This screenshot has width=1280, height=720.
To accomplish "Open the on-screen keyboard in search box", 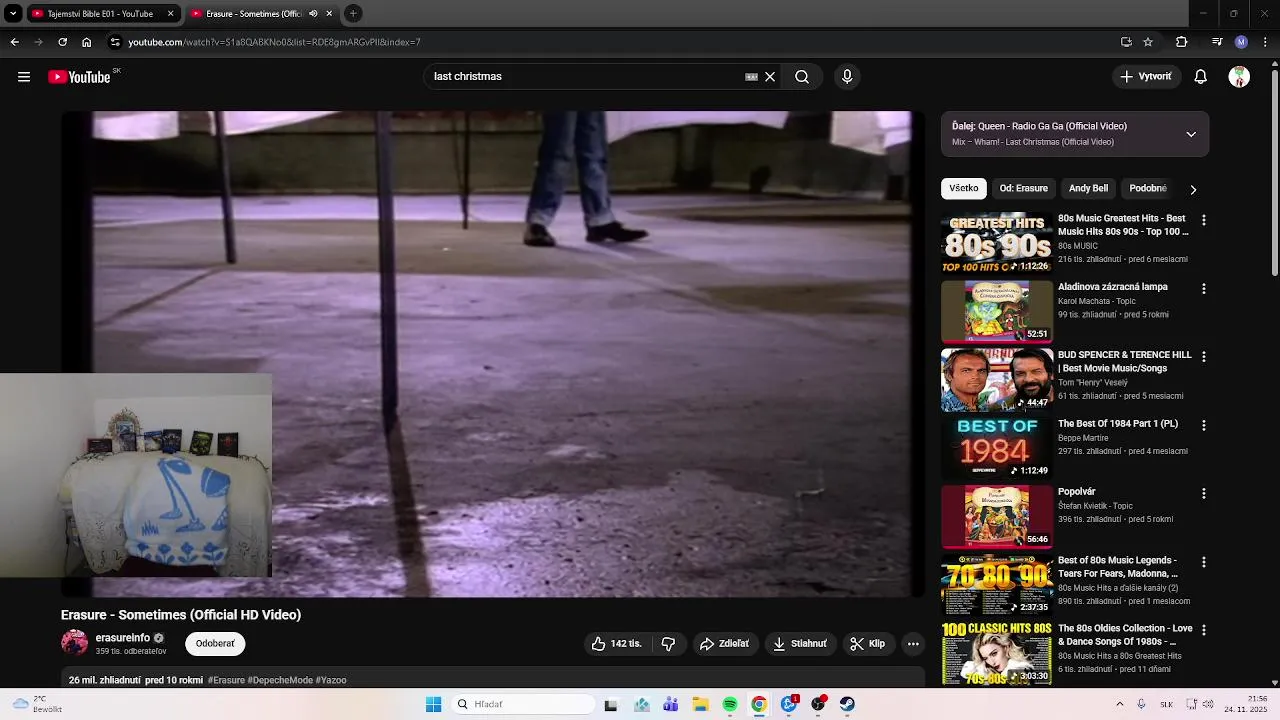I will click(751, 77).
